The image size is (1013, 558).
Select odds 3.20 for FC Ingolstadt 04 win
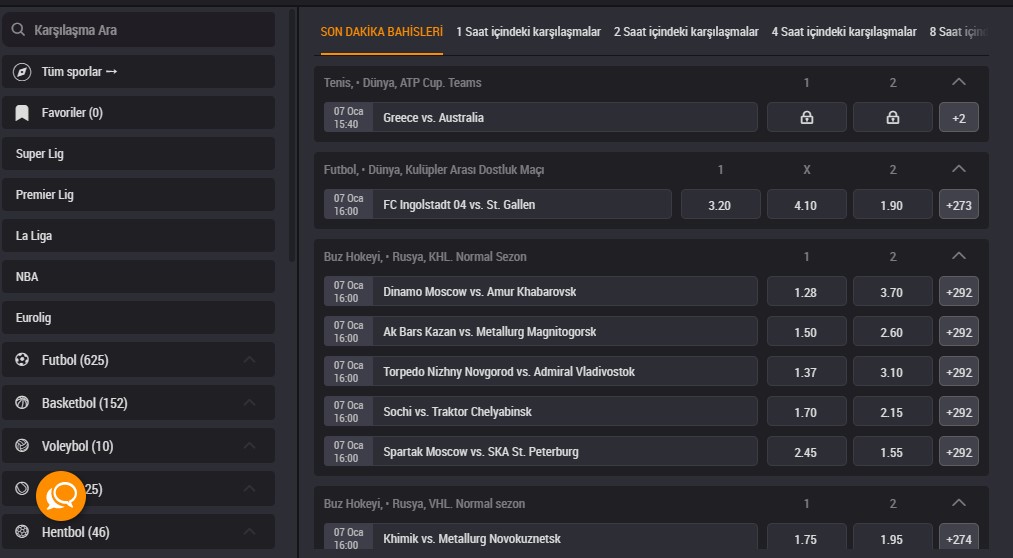(720, 205)
